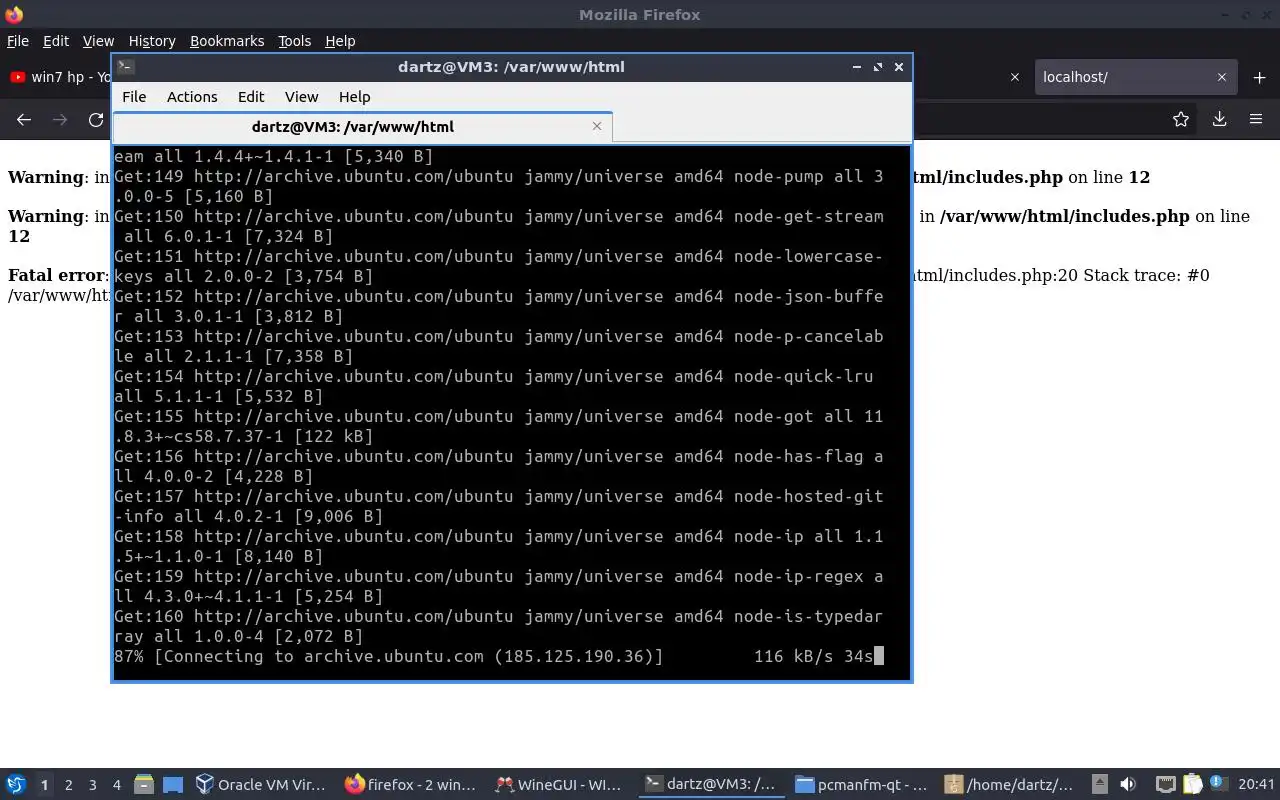Open network connection tray icon

[x=1165, y=785]
